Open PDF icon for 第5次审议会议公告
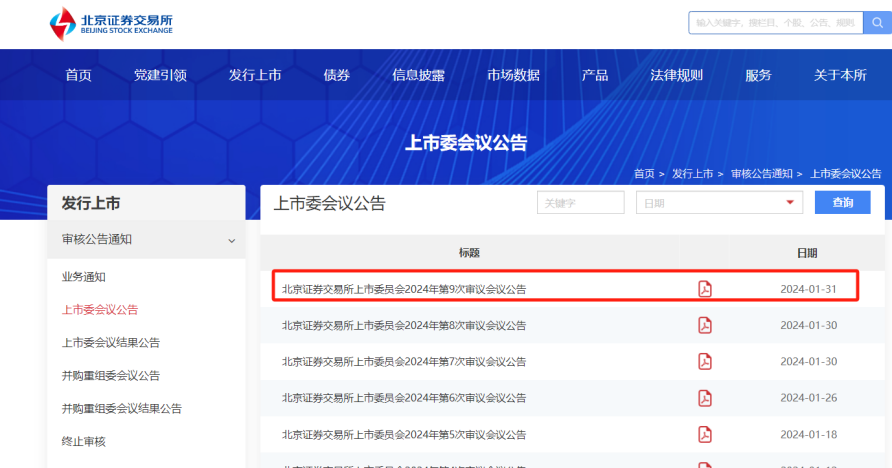Viewport: 892px width, 468px height. click(705, 434)
